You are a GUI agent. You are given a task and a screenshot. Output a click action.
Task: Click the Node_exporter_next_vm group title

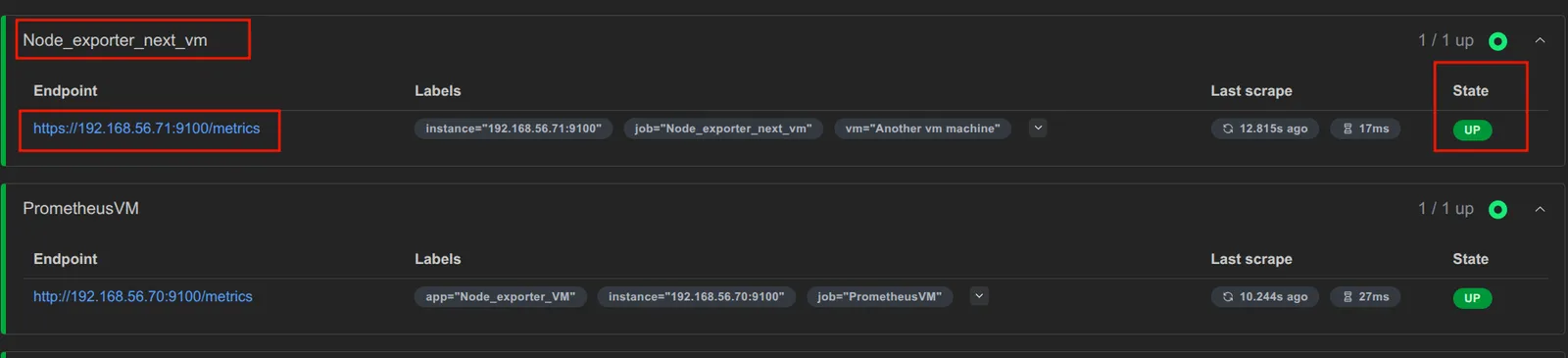116,40
